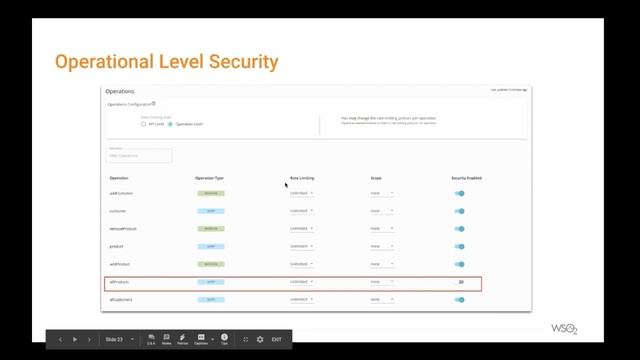
Task: Toggle Security Enabled for addProduct
Action: [460, 264]
